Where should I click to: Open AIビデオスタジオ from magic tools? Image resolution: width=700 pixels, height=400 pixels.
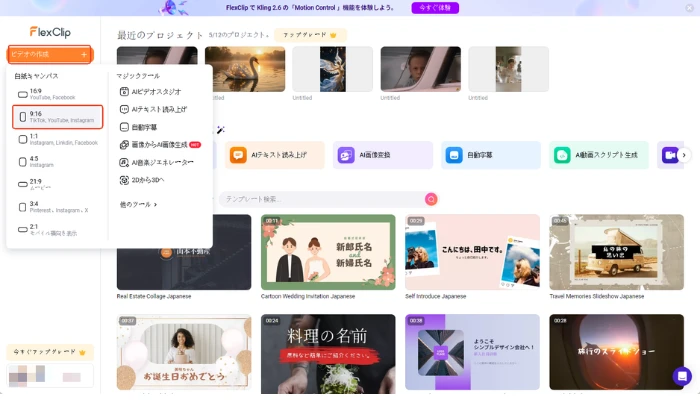pyautogui.click(x=150, y=92)
